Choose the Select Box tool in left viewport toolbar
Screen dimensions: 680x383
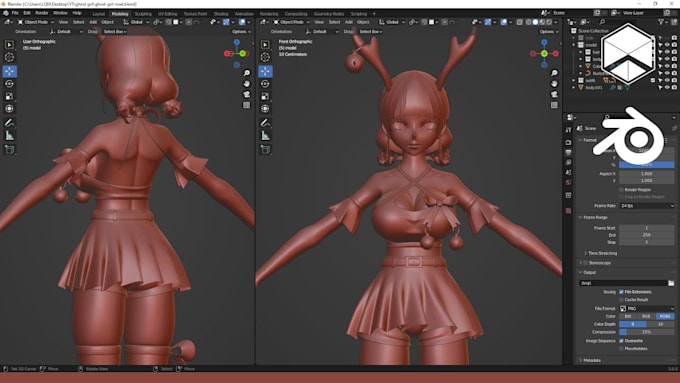10,45
